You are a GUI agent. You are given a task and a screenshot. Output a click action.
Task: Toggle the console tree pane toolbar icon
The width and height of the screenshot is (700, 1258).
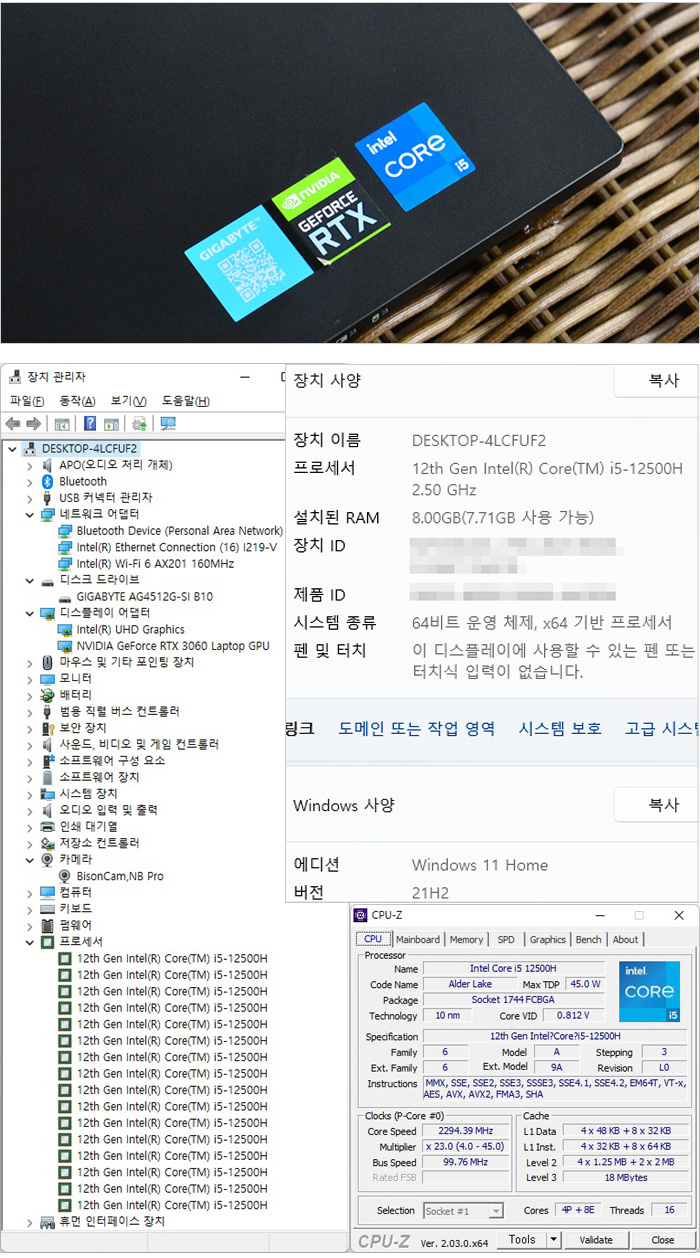(x=61, y=424)
